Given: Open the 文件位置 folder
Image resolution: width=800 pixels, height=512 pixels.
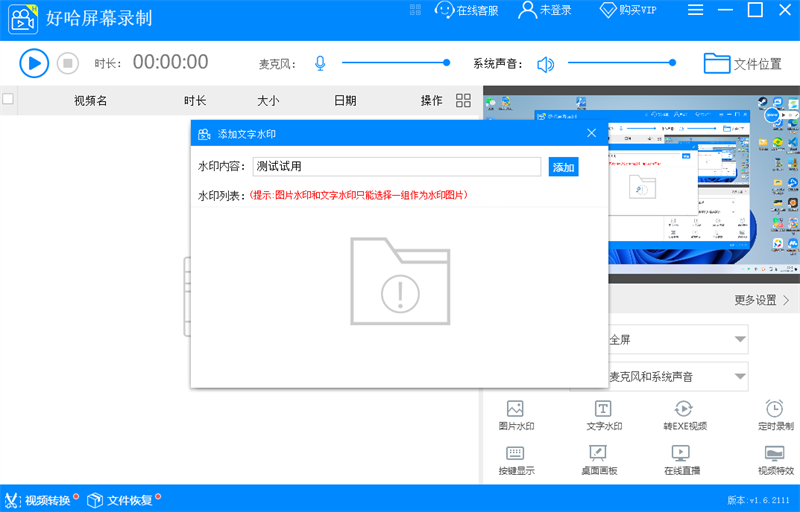Looking at the screenshot, I should (x=742, y=64).
